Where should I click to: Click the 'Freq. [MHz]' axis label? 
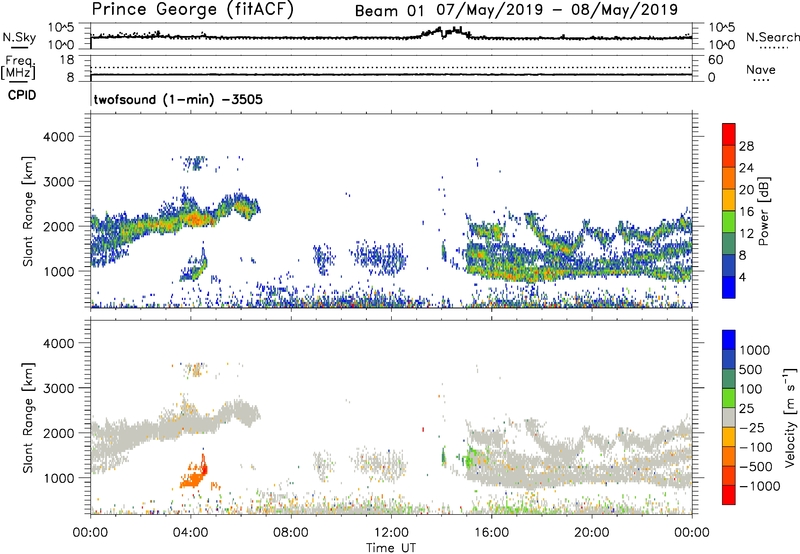[19, 67]
